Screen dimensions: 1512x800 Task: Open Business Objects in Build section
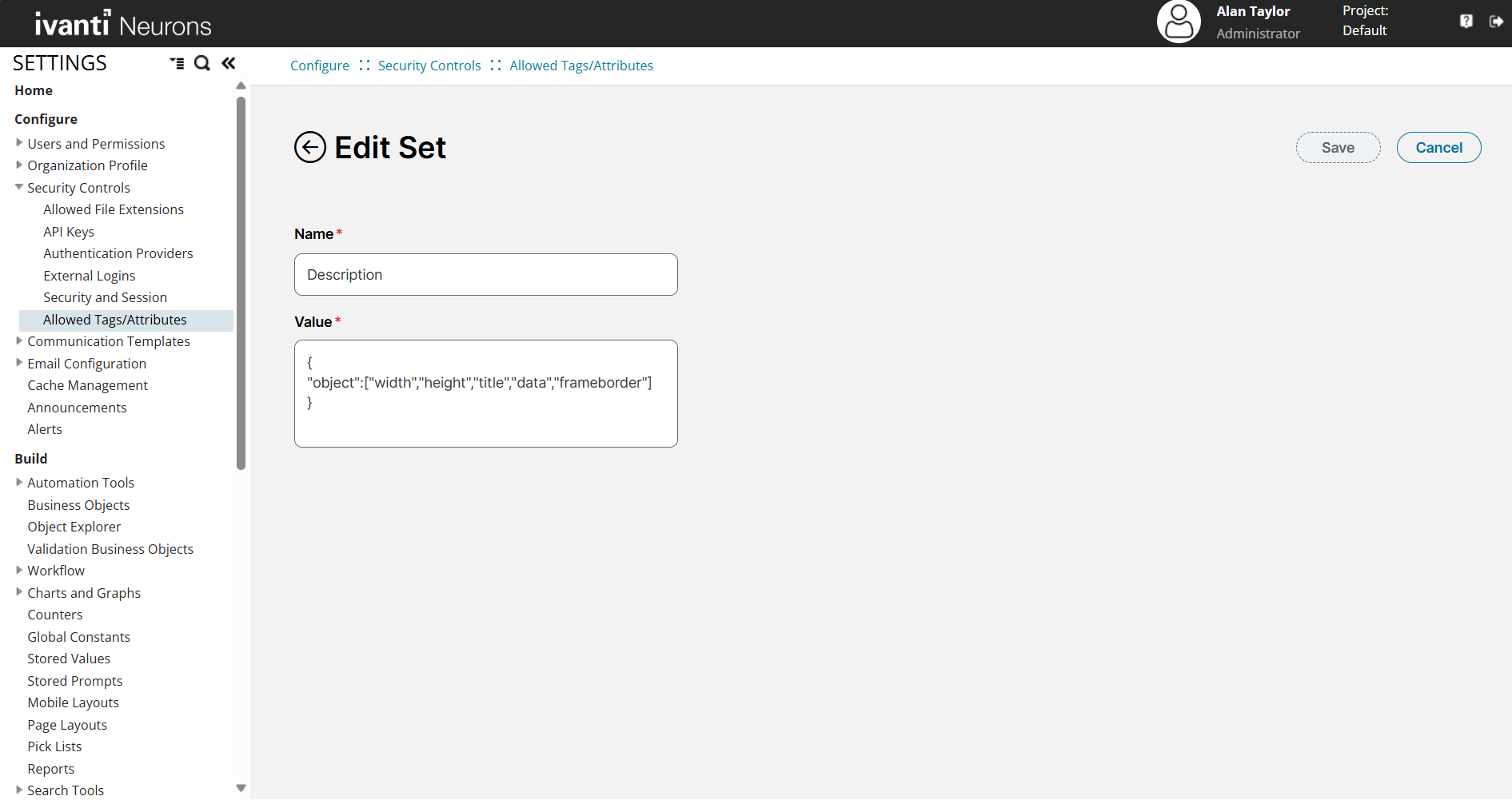coord(78,505)
